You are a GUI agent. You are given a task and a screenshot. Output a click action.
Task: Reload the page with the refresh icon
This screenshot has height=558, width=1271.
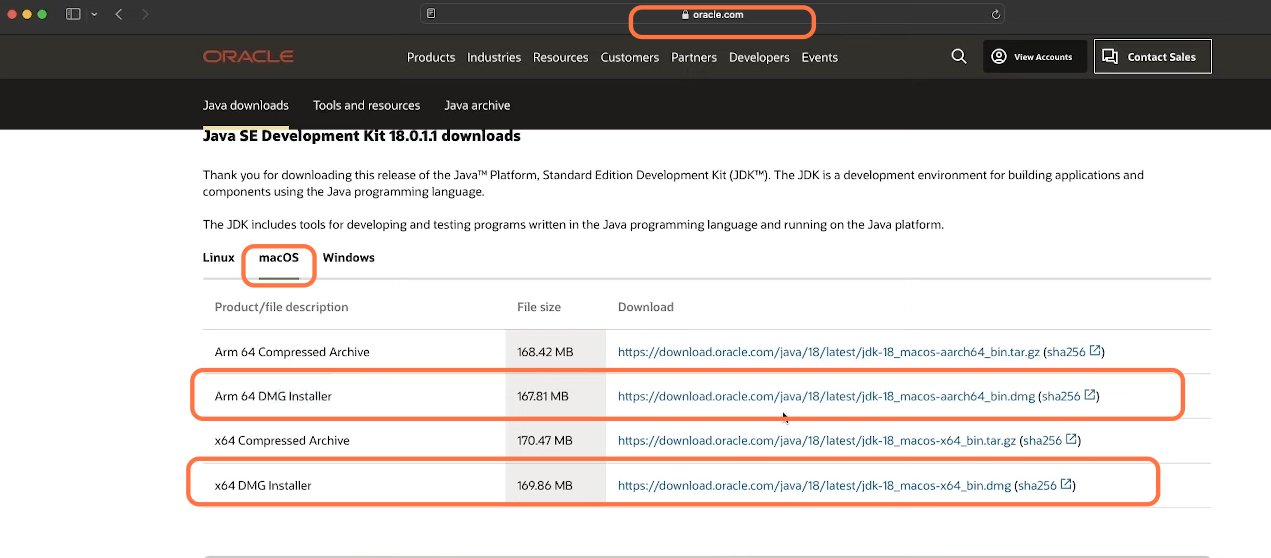click(996, 14)
